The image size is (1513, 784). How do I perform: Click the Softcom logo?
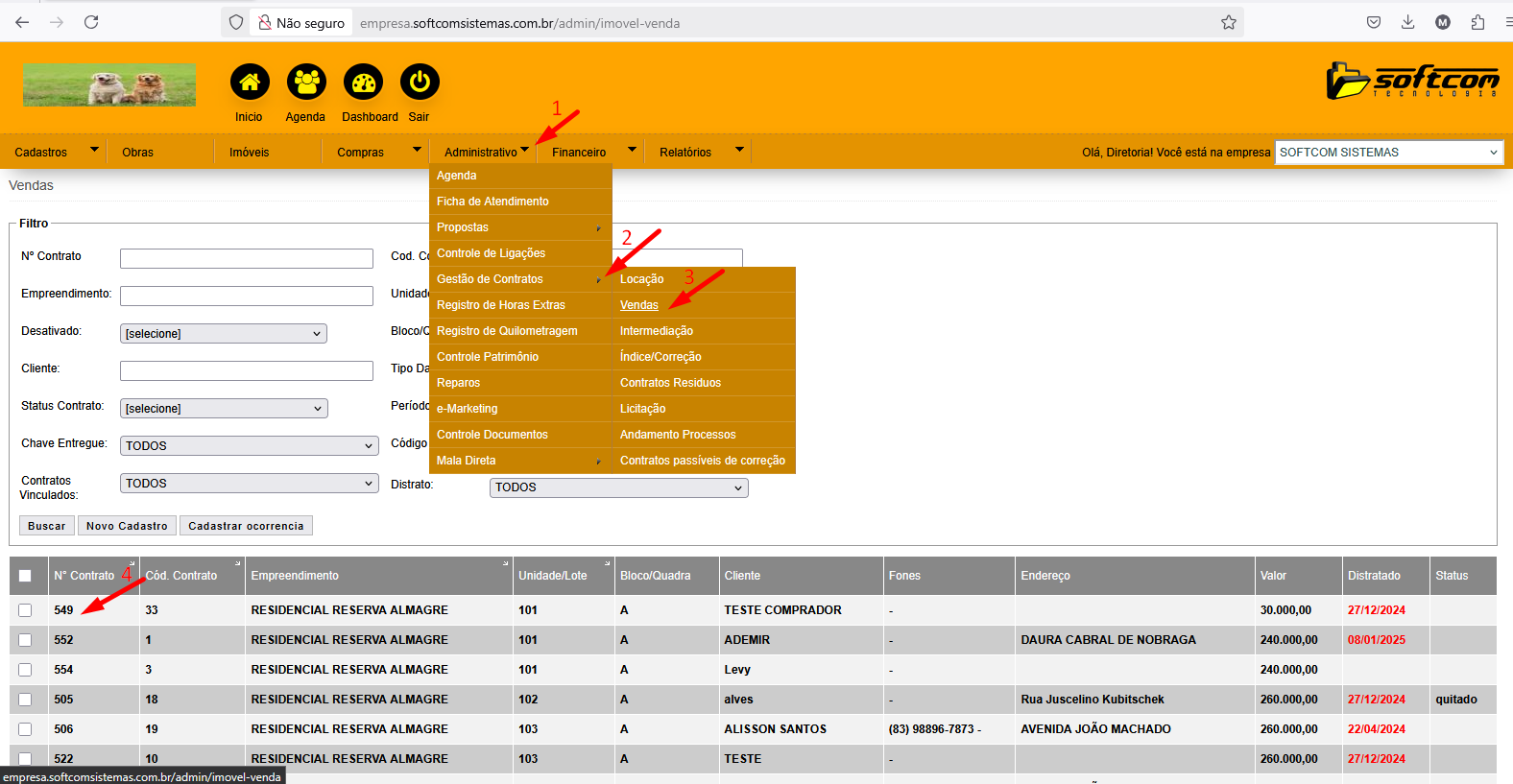[1411, 82]
